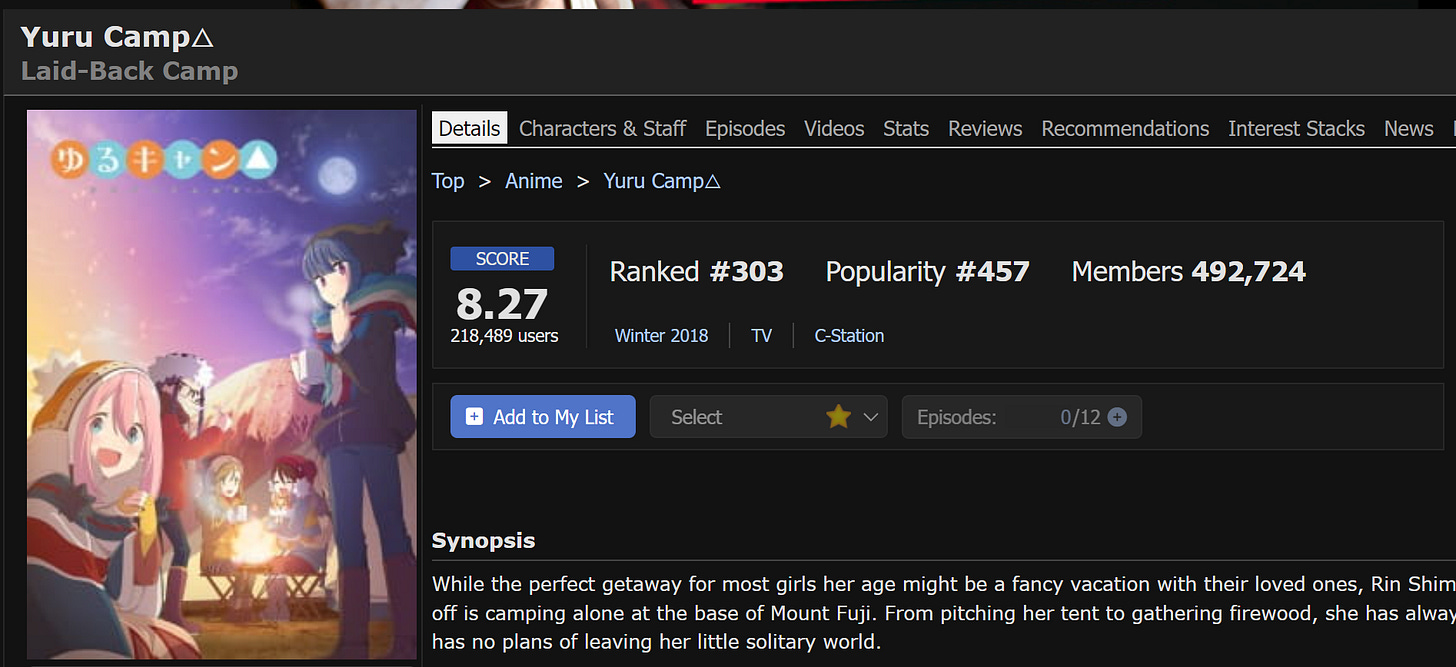Go to the Videos tab
Image resolution: width=1456 pixels, height=667 pixels.
(834, 128)
